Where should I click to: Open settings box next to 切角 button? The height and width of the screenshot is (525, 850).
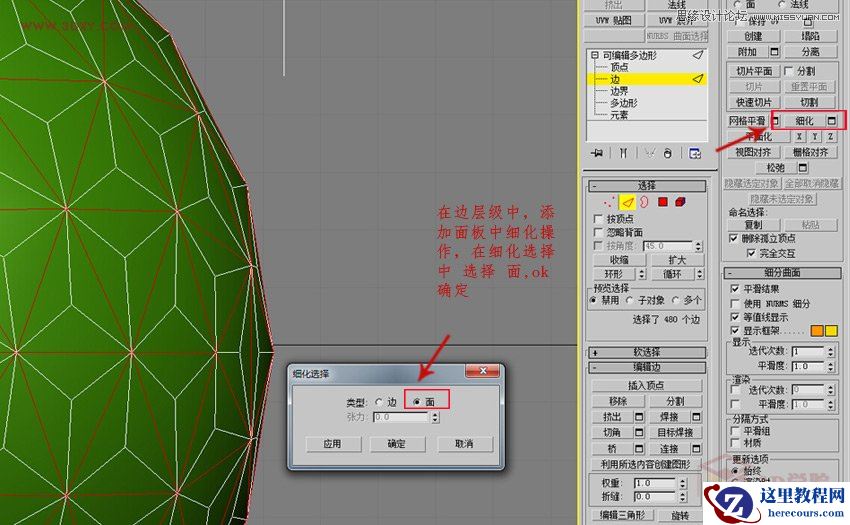(639, 432)
